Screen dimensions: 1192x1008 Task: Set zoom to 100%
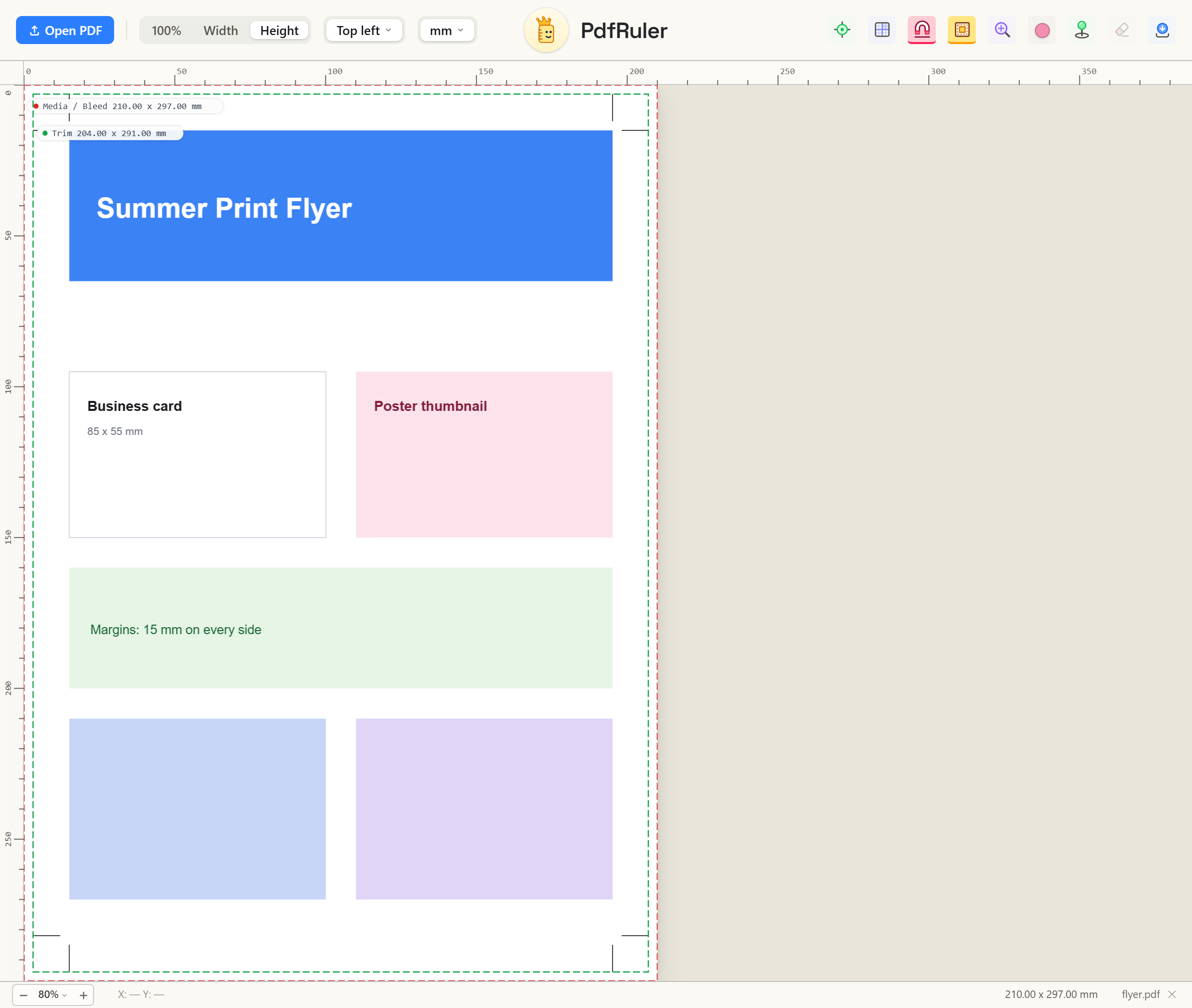click(x=166, y=31)
